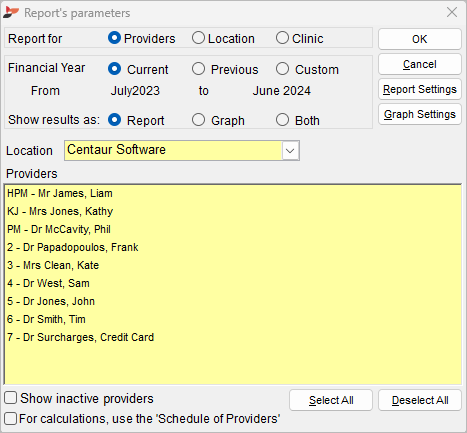Select Both for results display
This screenshot has height=433, width=467.
pyautogui.click(x=282, y=120)
